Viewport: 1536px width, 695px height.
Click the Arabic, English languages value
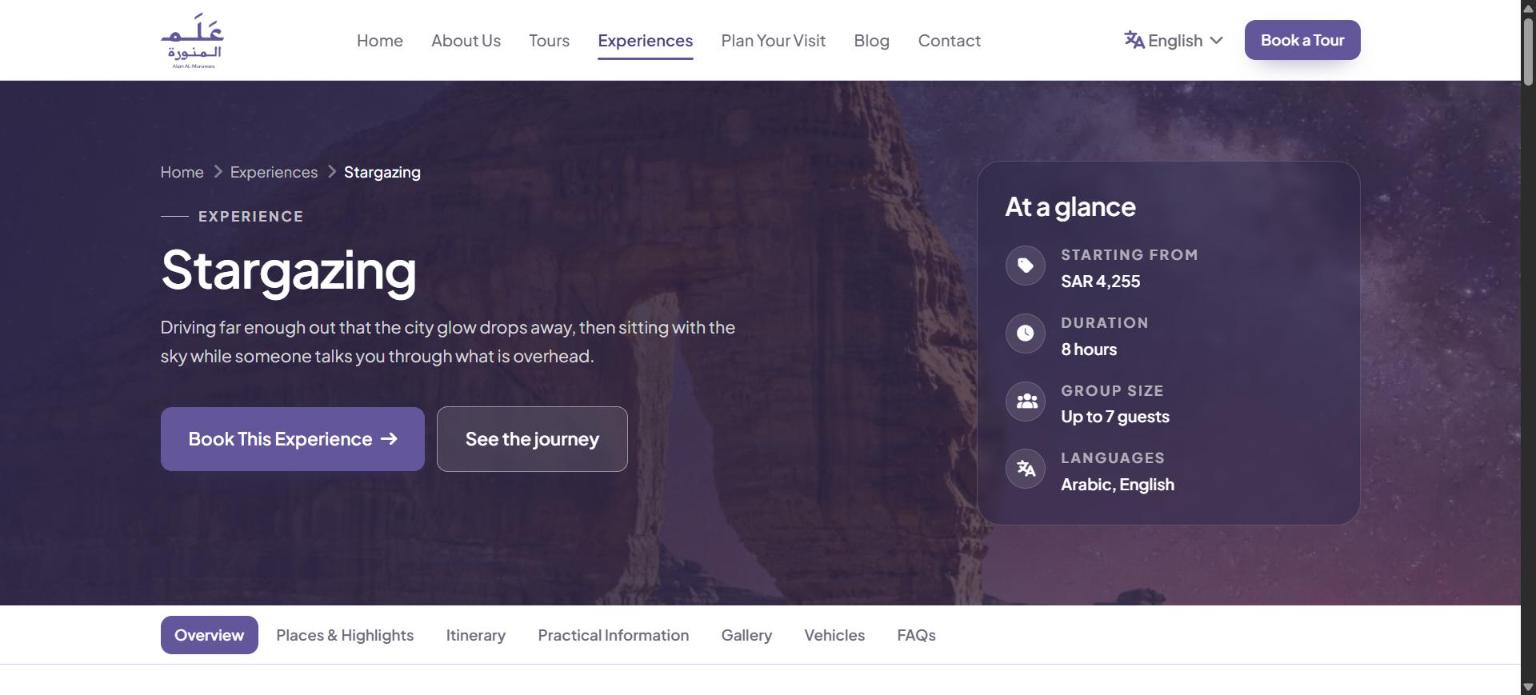click(1117, 484)
